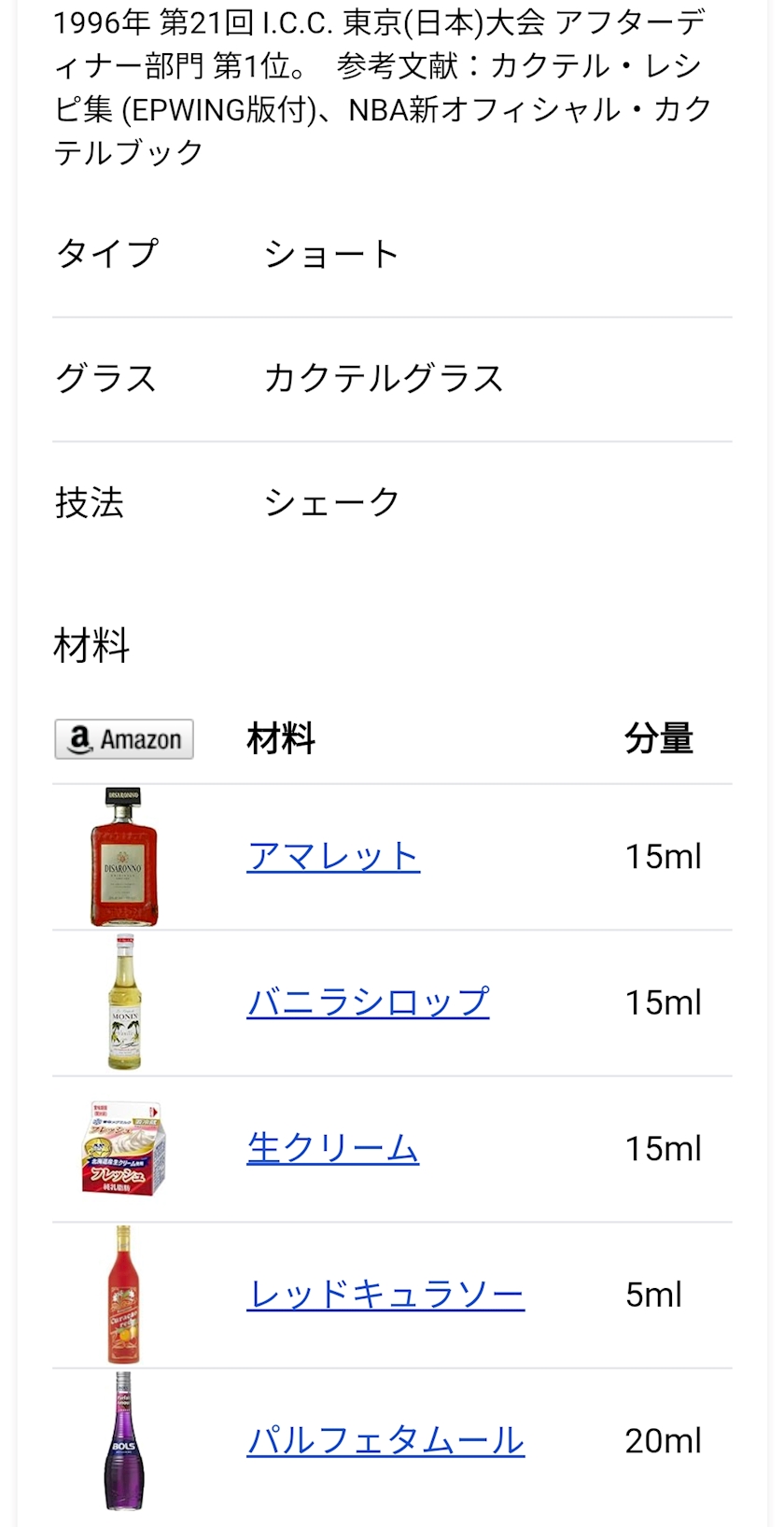The width and height of the screenshot is (784, 1527).
Task: Tap the Disaronno amaretto bottle image
Action: (124, 857)
